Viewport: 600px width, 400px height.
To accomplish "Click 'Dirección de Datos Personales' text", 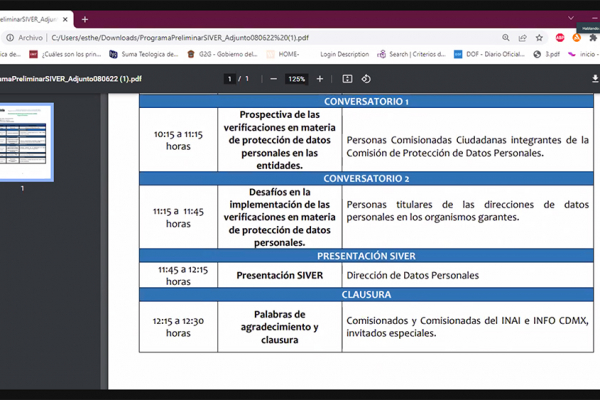I will click(412, 275).
